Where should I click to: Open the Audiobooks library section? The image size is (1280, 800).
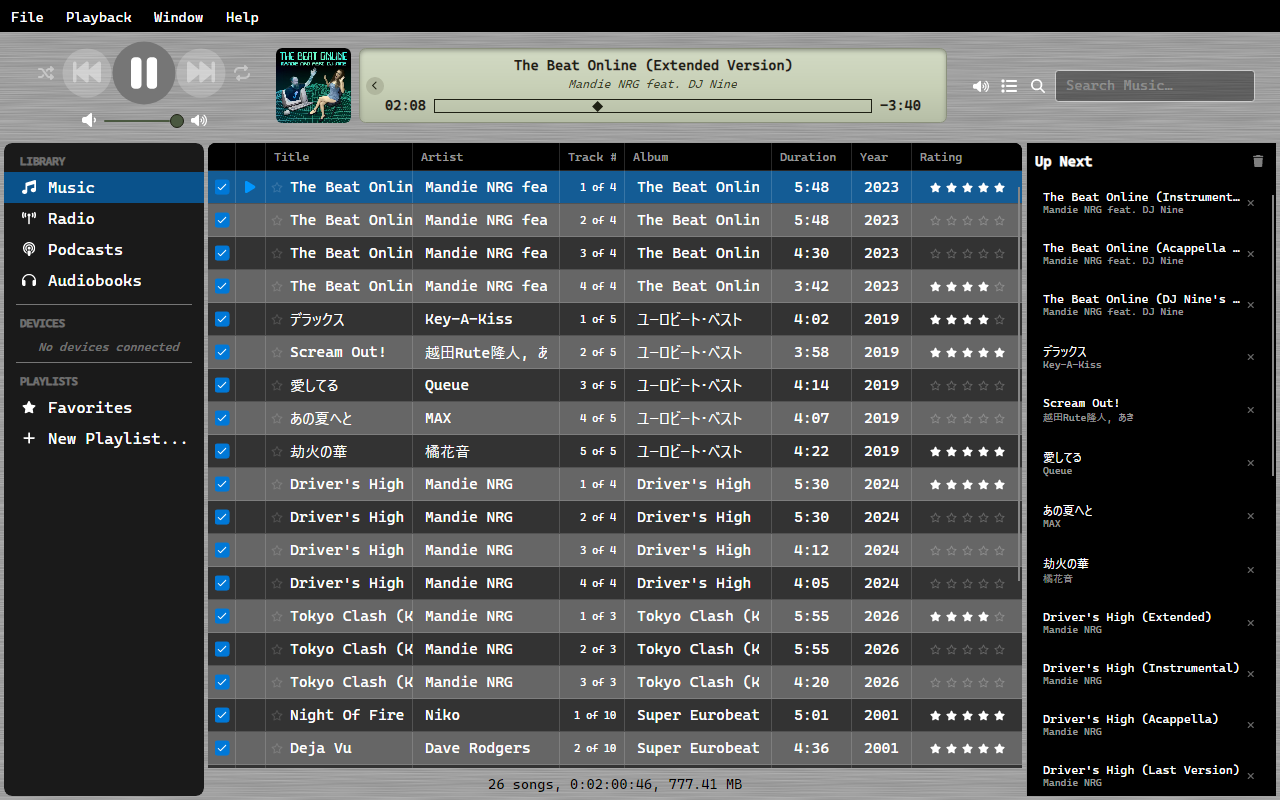104,280
